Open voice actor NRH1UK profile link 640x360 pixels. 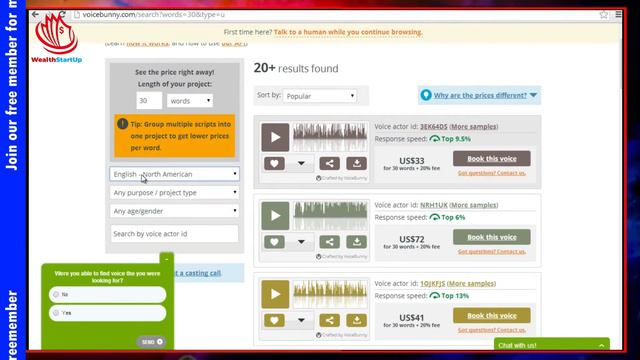(x=433, y=205)
